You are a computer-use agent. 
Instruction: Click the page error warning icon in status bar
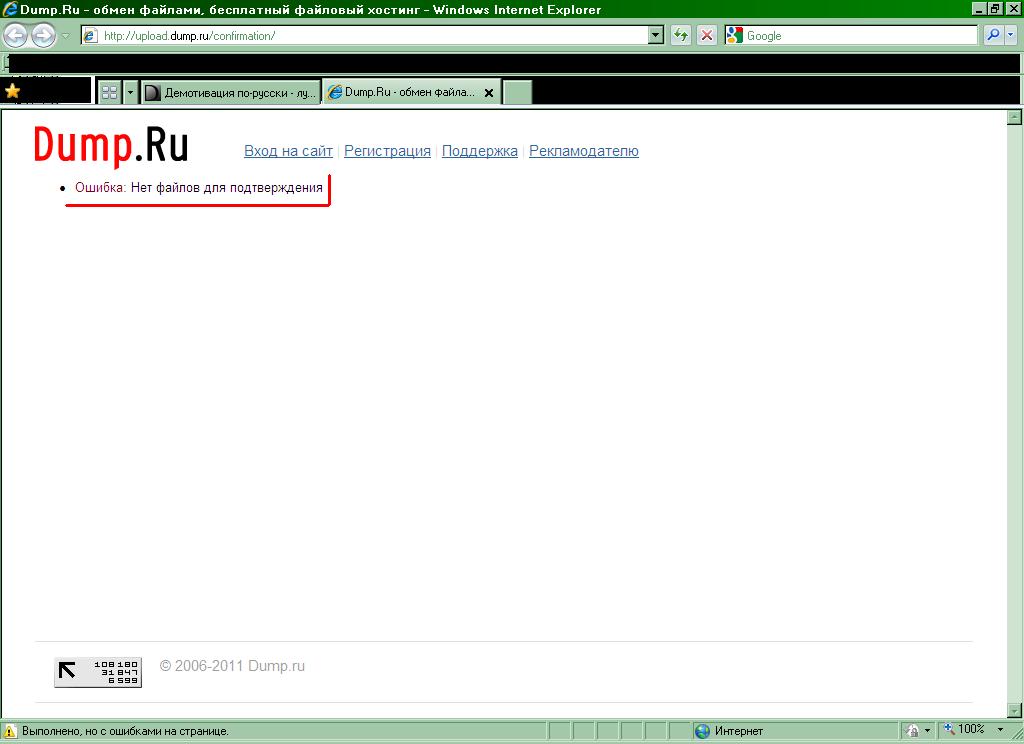(x=10, y=731)
